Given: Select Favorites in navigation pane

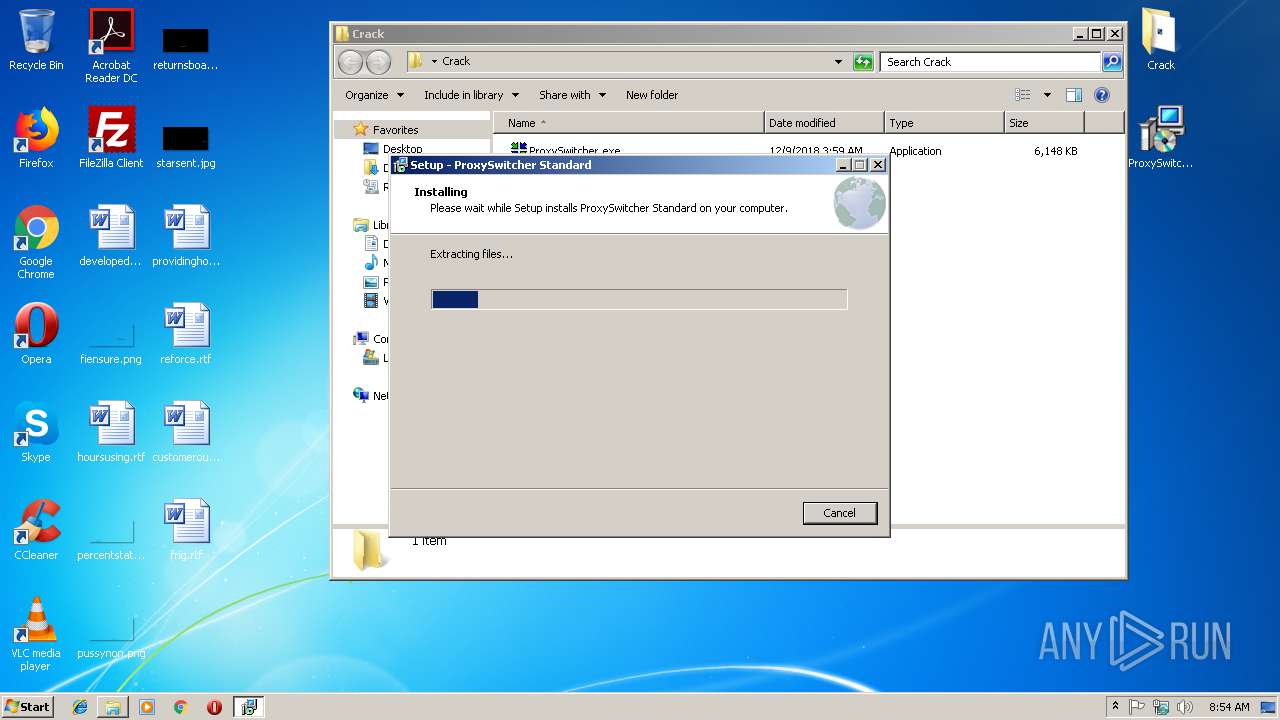Looking at the screenshot, I should click(395, 130).
